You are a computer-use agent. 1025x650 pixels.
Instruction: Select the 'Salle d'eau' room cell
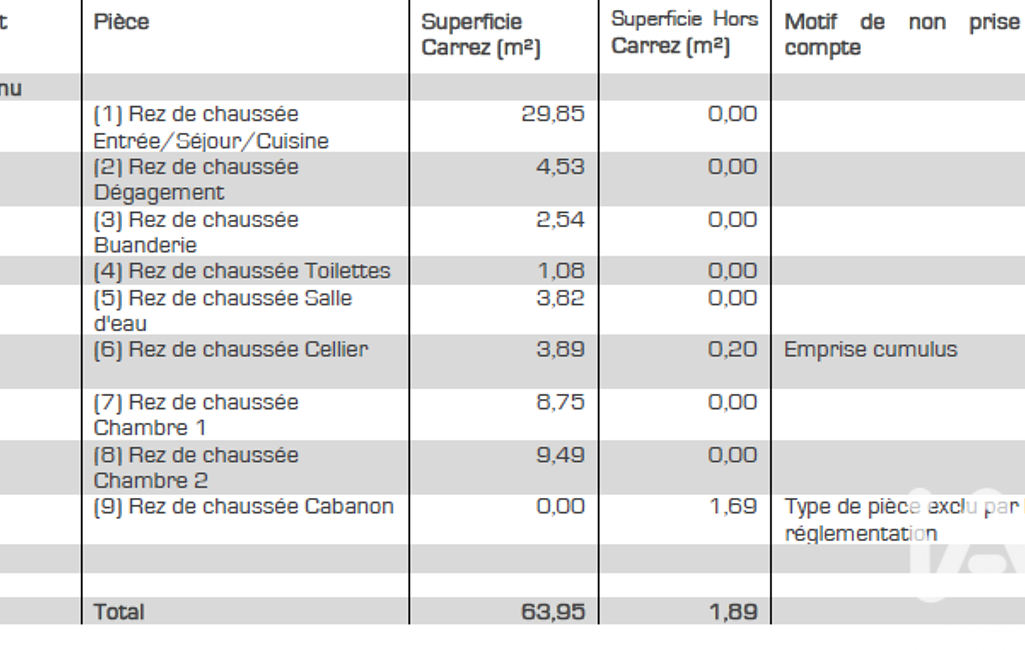click(223, 311)
